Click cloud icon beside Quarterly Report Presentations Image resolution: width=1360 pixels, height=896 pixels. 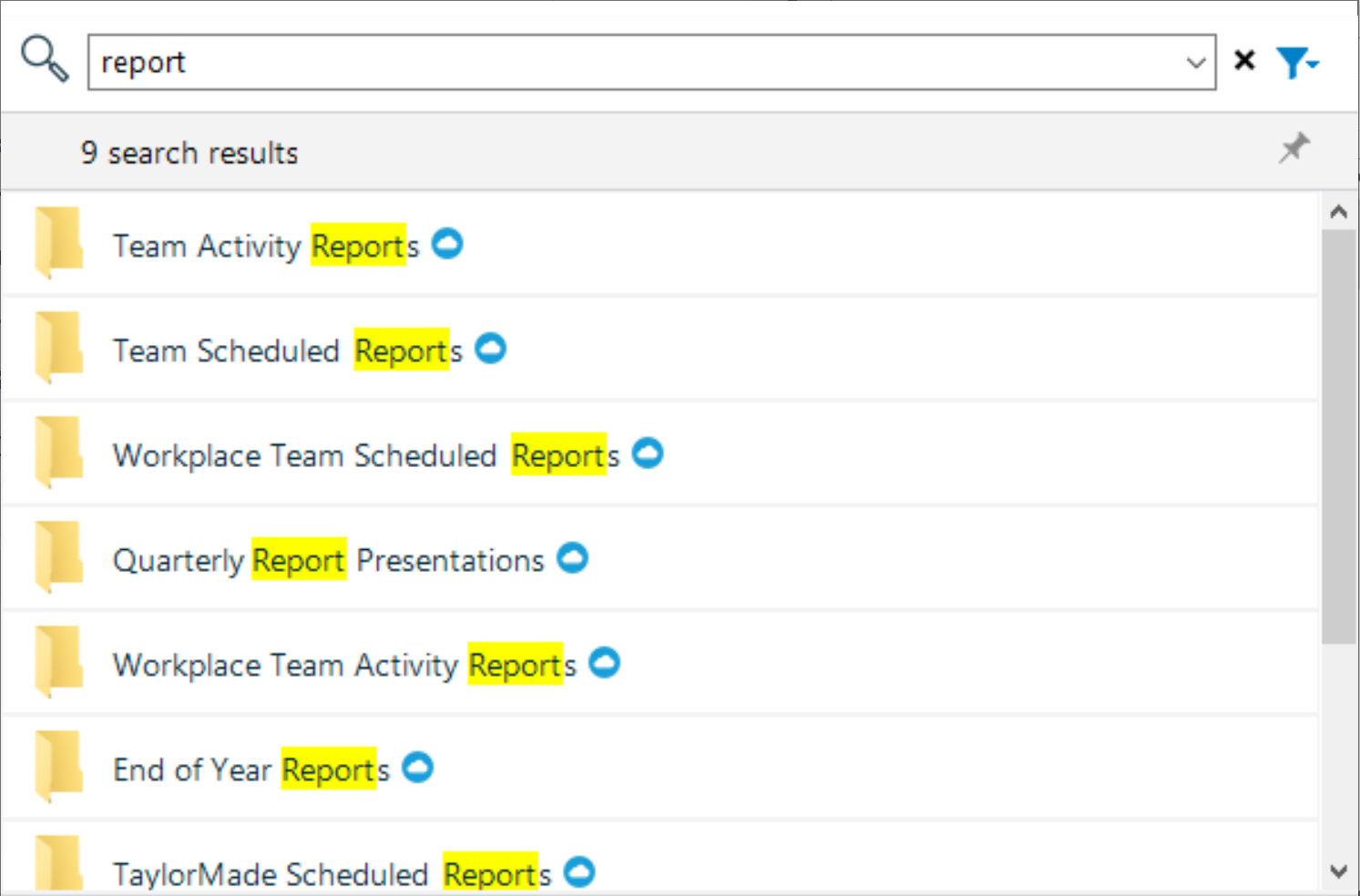[573, 557]
